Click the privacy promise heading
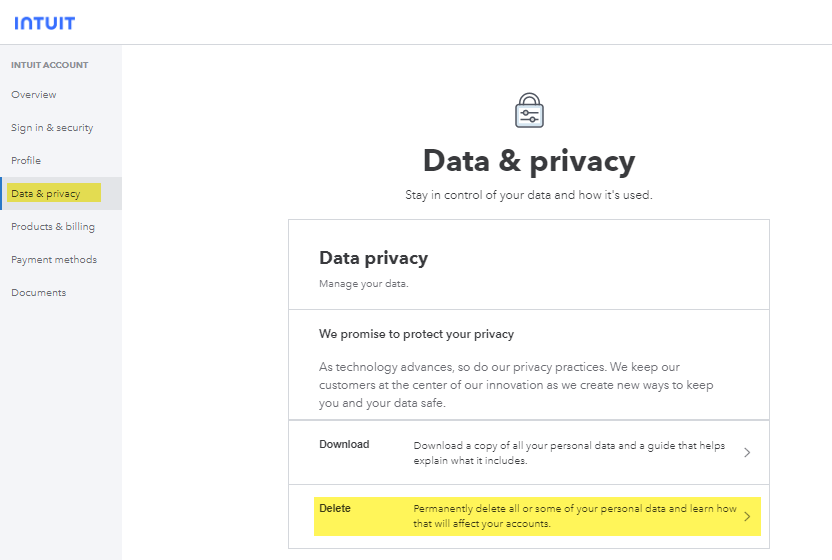 pyautogui.click(x=416, y=333)
